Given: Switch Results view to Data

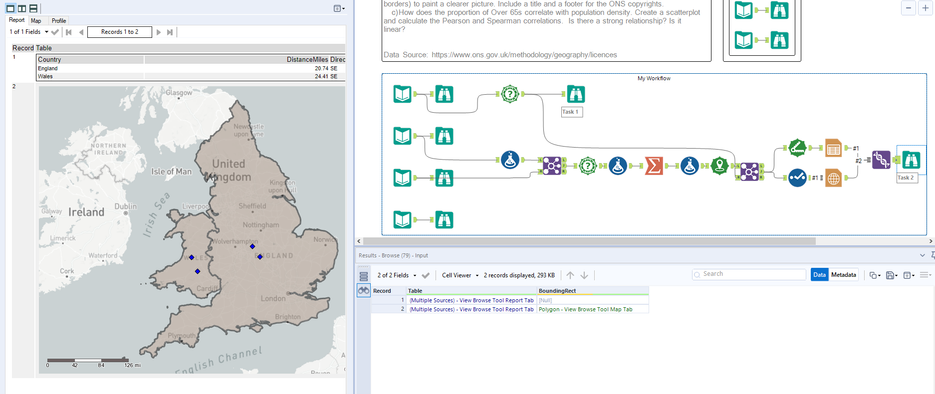Looking at the screenshot, I should pyautogui.click(x=819, y=275).
